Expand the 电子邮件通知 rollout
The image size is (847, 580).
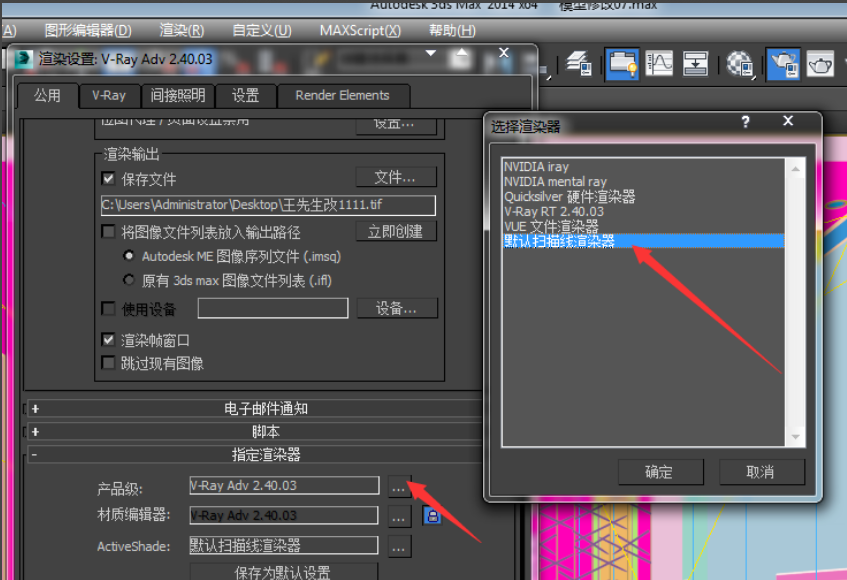click(x=254, y=409)
